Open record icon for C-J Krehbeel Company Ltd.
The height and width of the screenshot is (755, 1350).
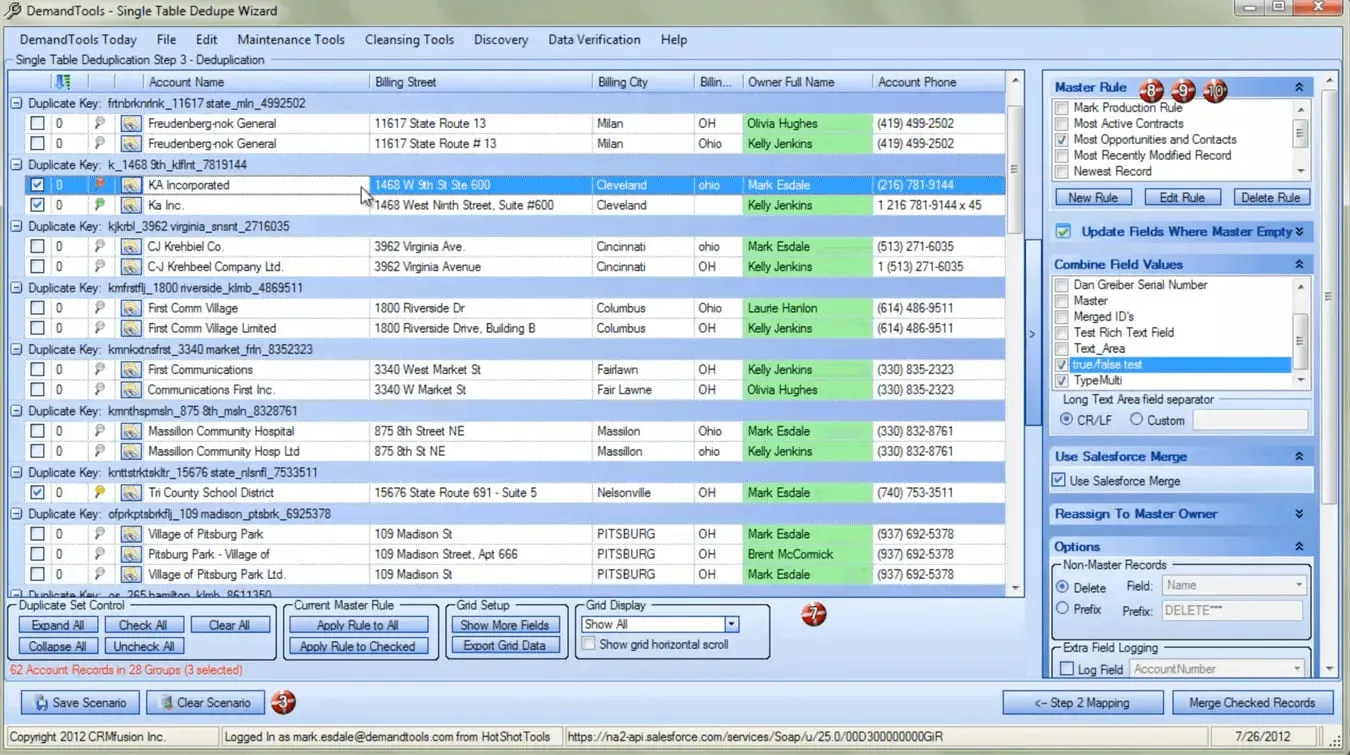click(x=130, y=267)
